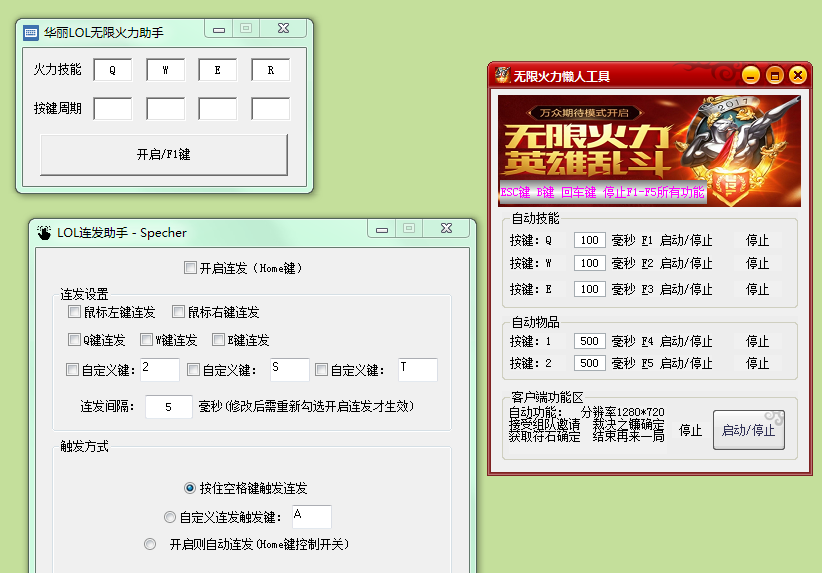Screen dimensions: 822x573
Task: Click the flame icon in 无限火力懒人工具 title bar
Action: pyautogui.click(x=501, y=75)
